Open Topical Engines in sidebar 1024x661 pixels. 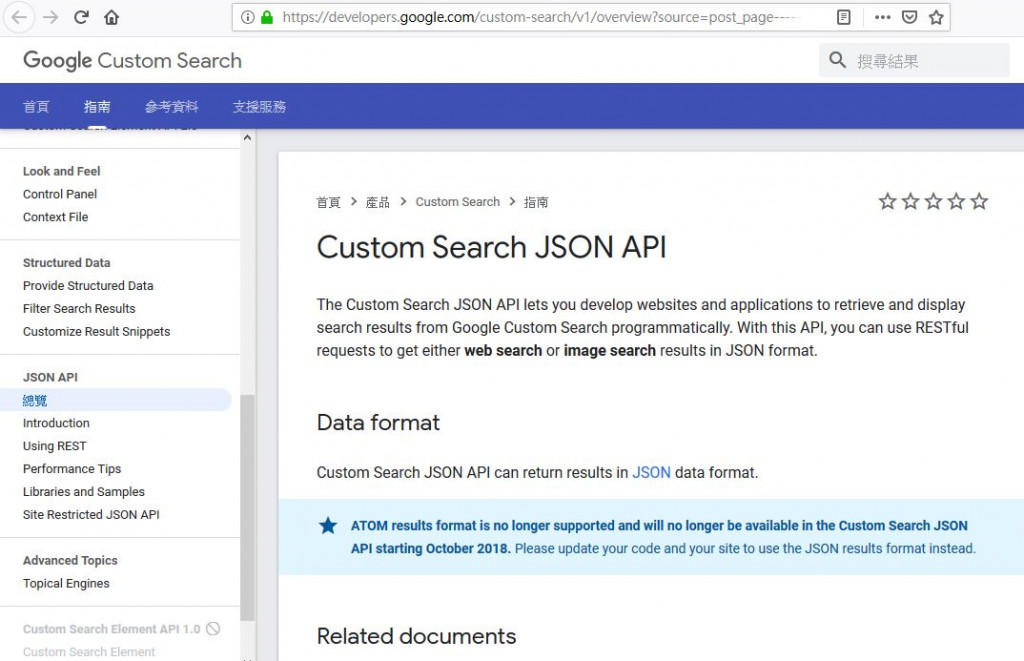pos(66,583)
